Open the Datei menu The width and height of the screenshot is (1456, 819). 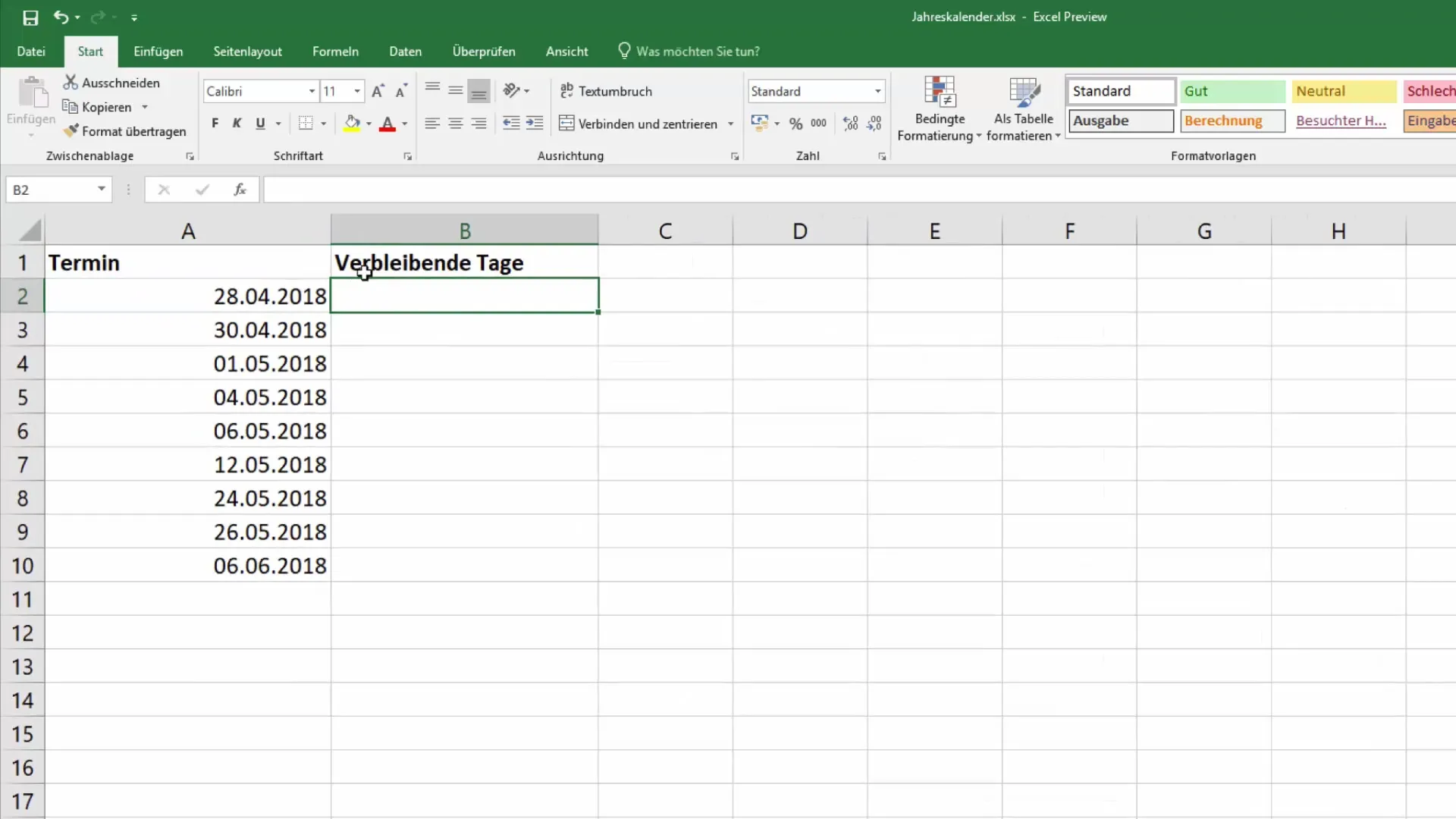point(31,52)
